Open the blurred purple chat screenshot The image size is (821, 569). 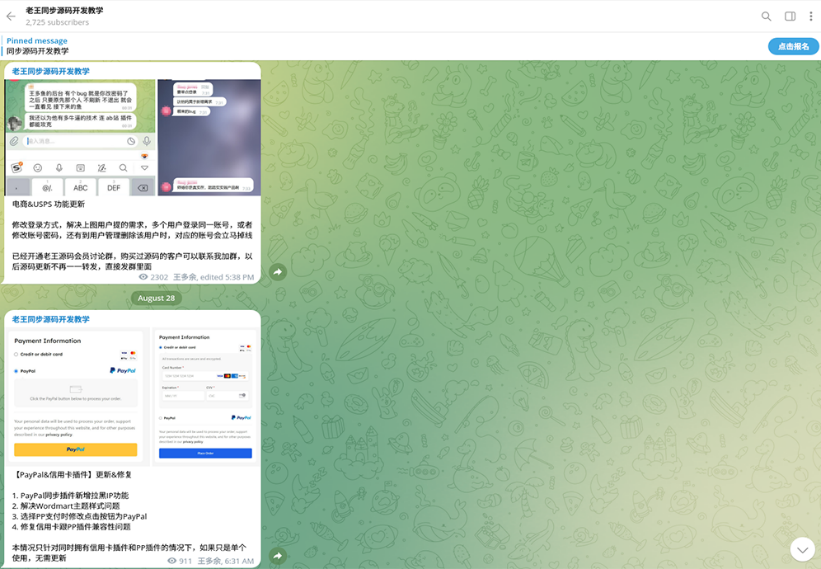pyautogui.click(x=209, y=137)
